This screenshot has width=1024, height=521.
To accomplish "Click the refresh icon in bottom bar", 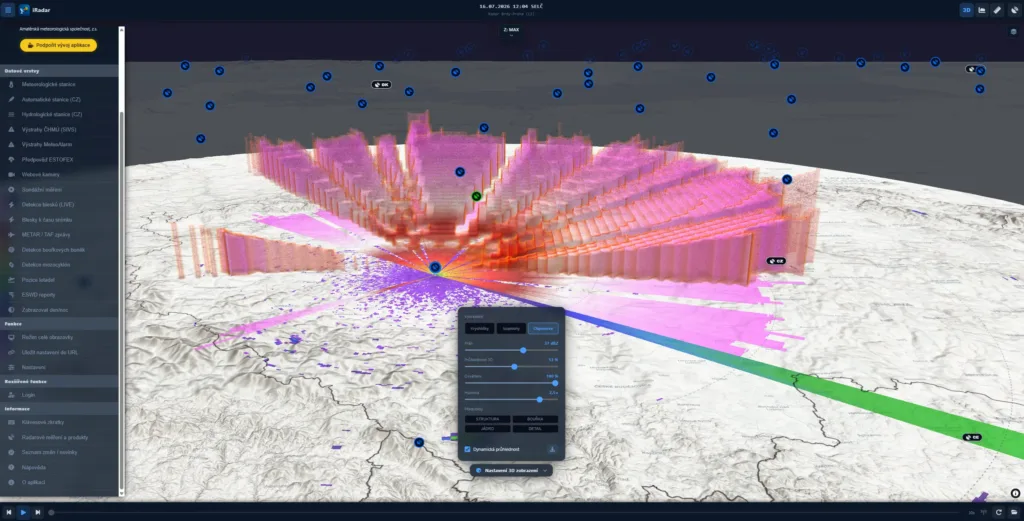I will (999, 513).
